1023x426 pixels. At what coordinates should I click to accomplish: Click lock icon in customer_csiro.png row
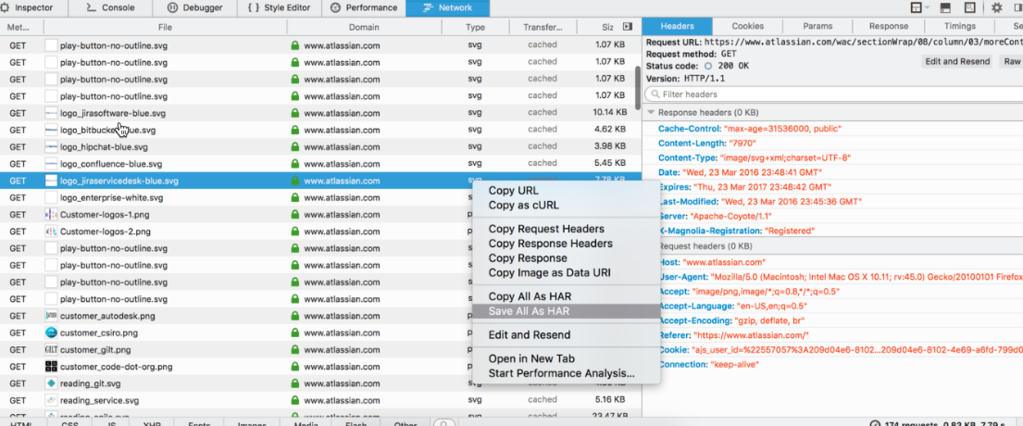coord(295,333)
